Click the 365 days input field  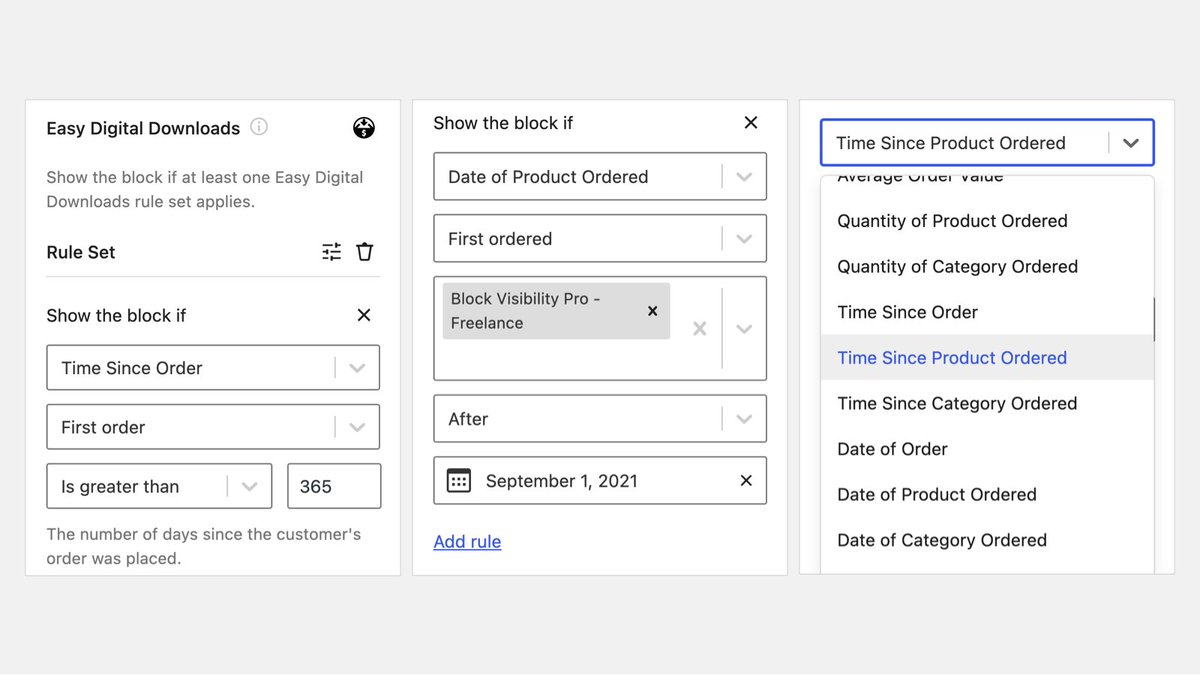[x=334, y=487]
